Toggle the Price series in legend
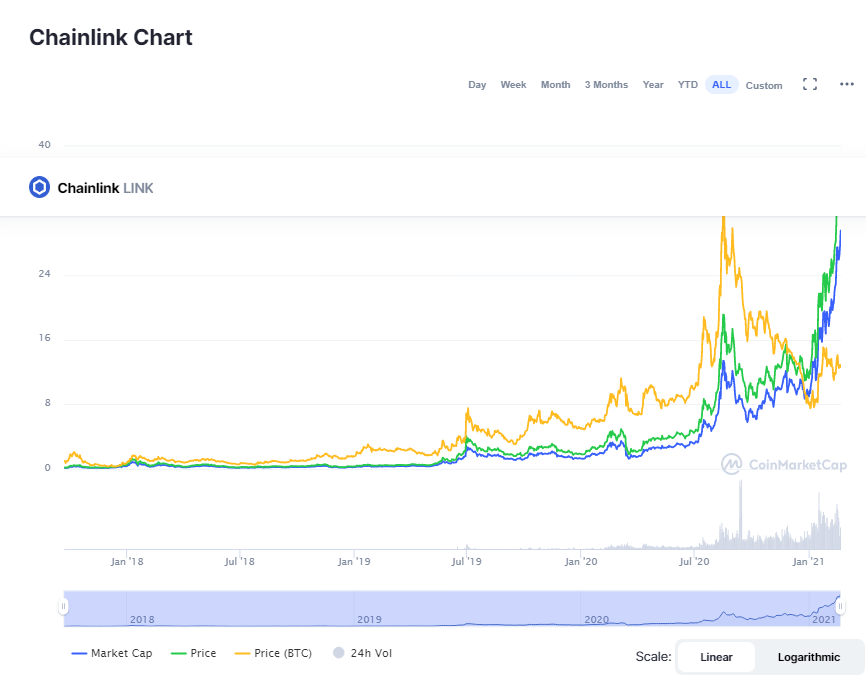 coord(193,653)
